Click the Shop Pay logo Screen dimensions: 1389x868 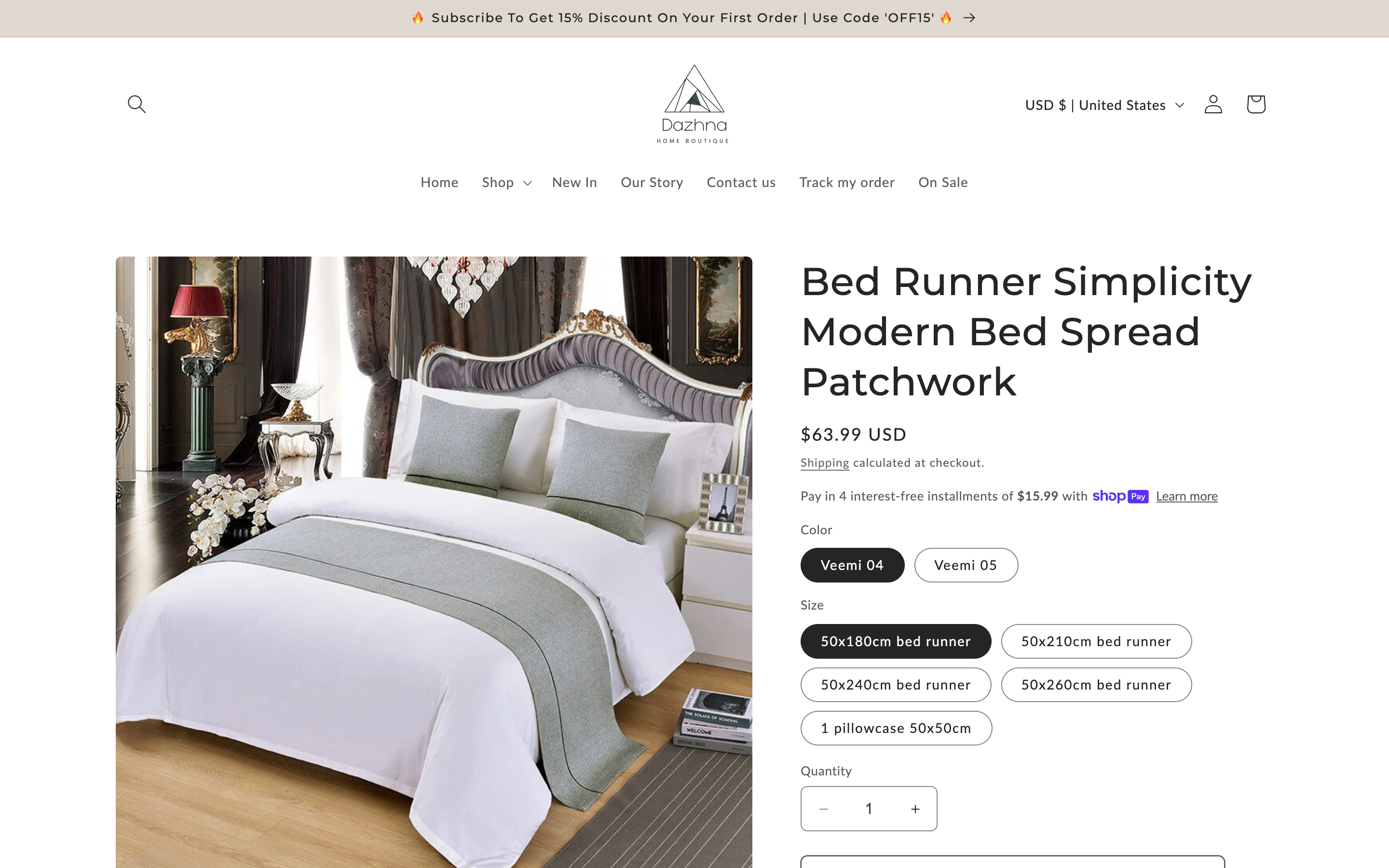[1120, 496]
